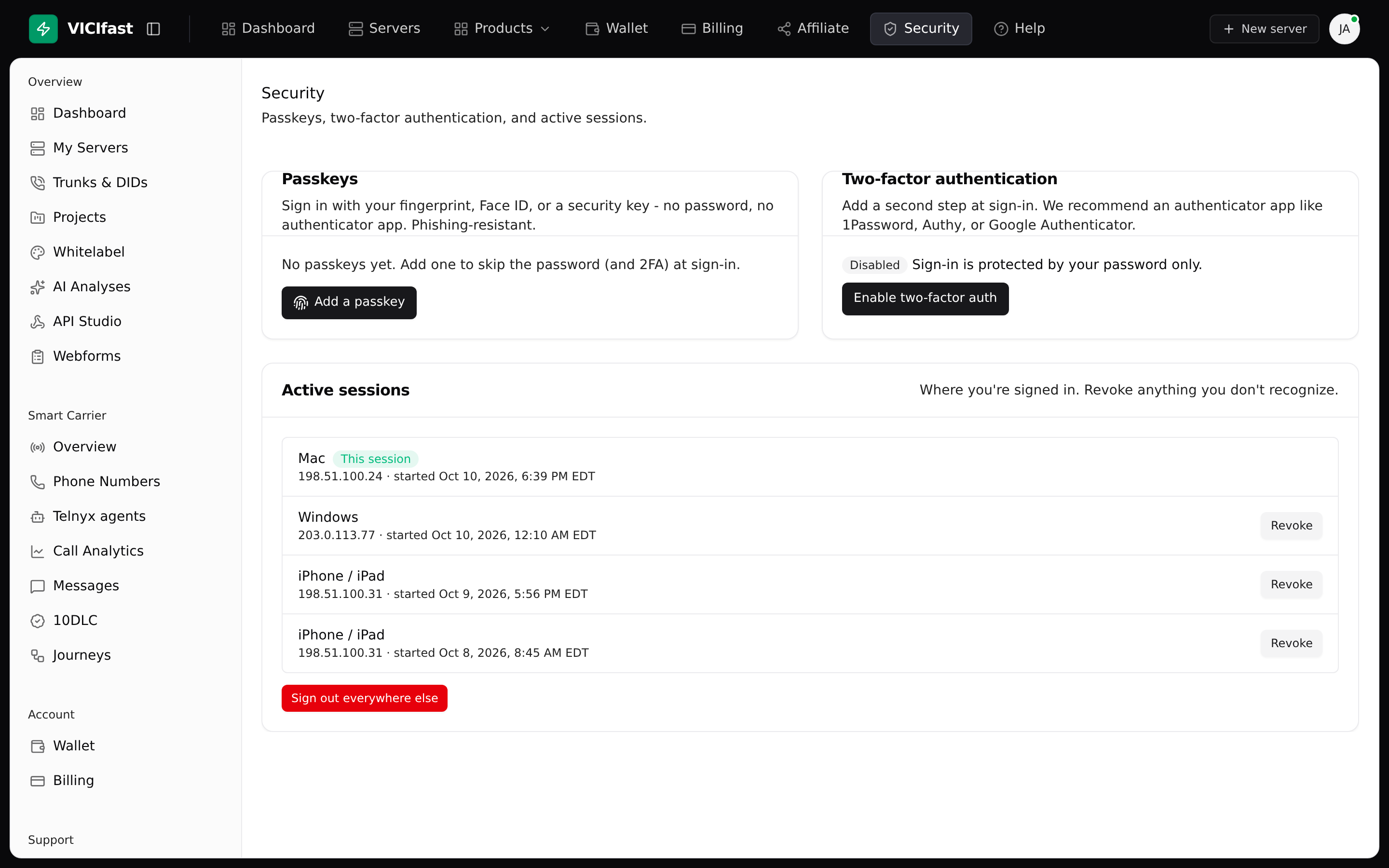Viewport: 1389px width, 868px height.
Task: Click the Journeys workflow icon
Action: point(37,656)
